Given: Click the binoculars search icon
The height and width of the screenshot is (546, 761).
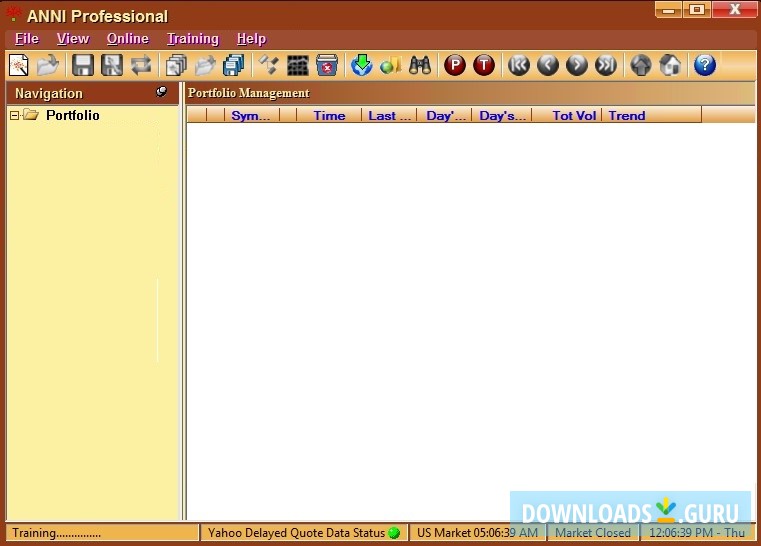Looking at the screenshot, I should tap(420, 66).
